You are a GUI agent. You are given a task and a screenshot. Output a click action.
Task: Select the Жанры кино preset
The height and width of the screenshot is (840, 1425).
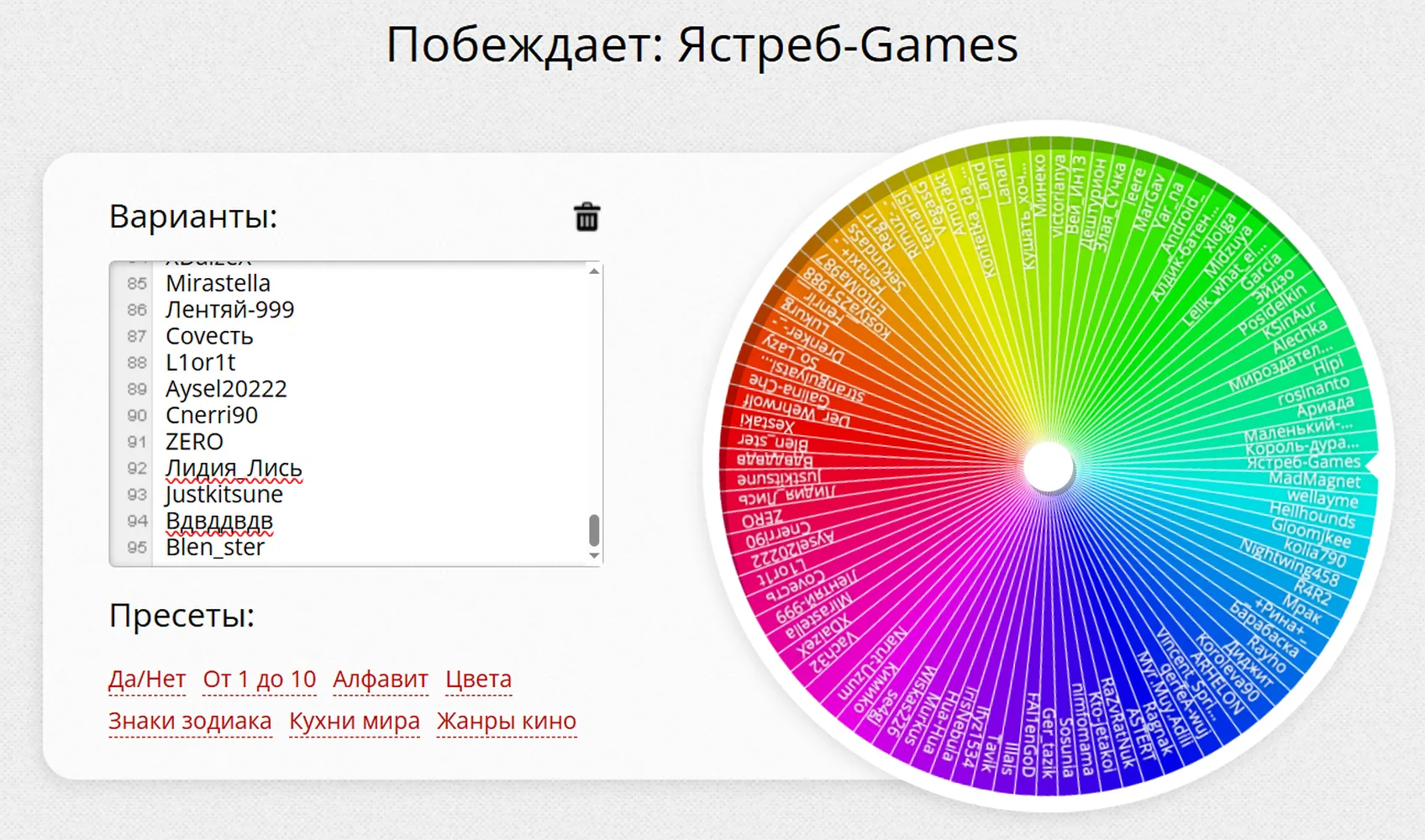(x=507, y=721)
